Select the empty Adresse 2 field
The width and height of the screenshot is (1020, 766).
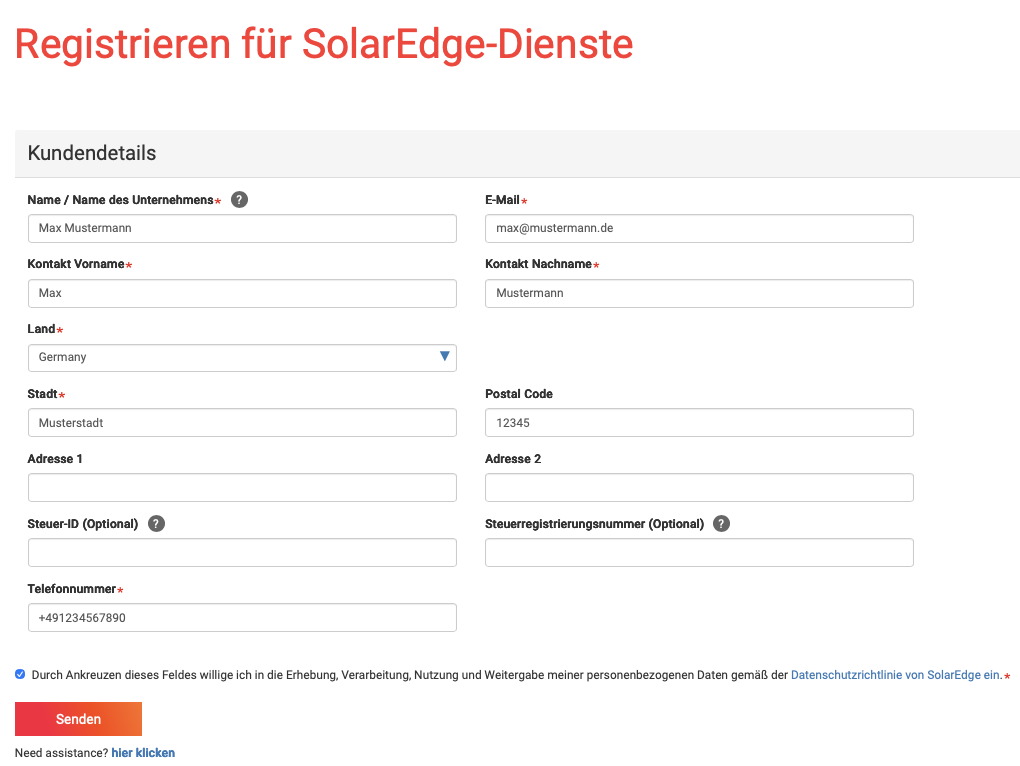click(699, 488)
